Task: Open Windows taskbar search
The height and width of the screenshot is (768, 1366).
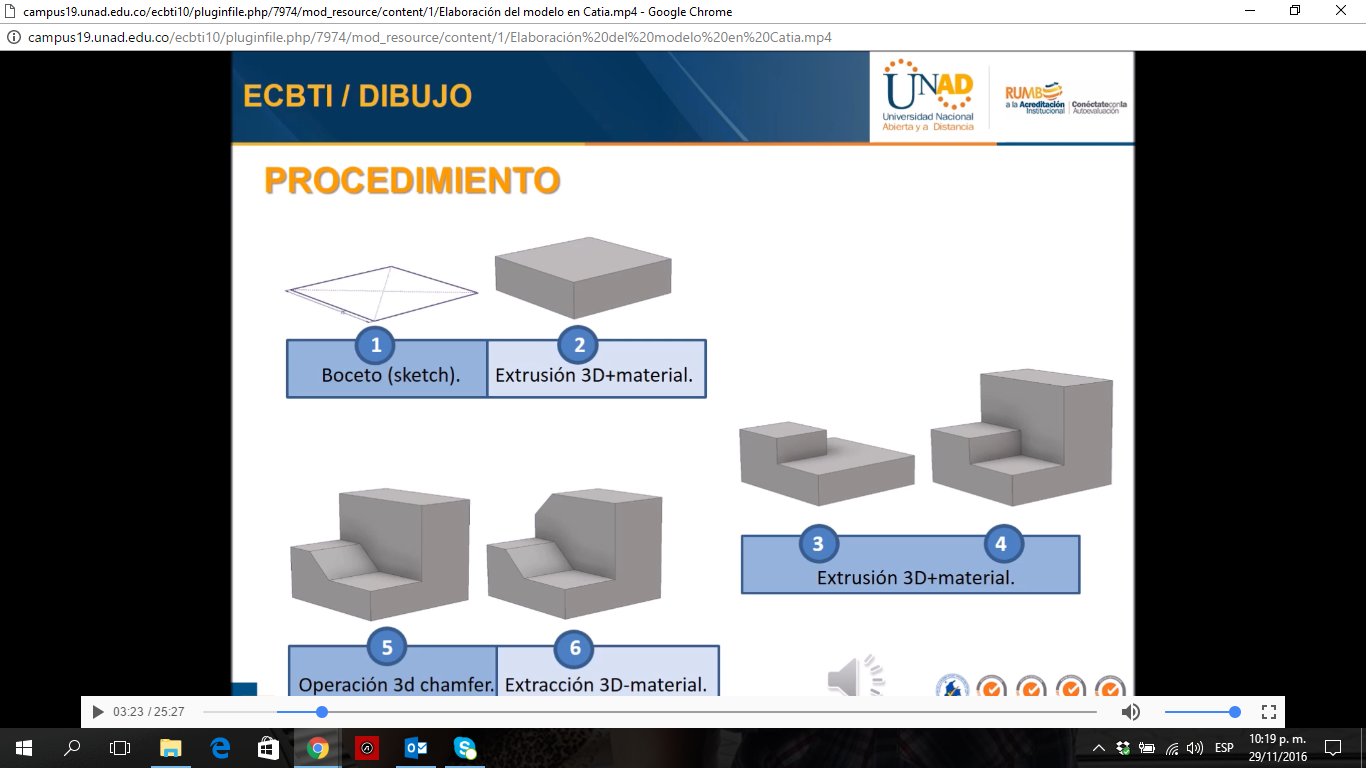Action: point(72,747)
